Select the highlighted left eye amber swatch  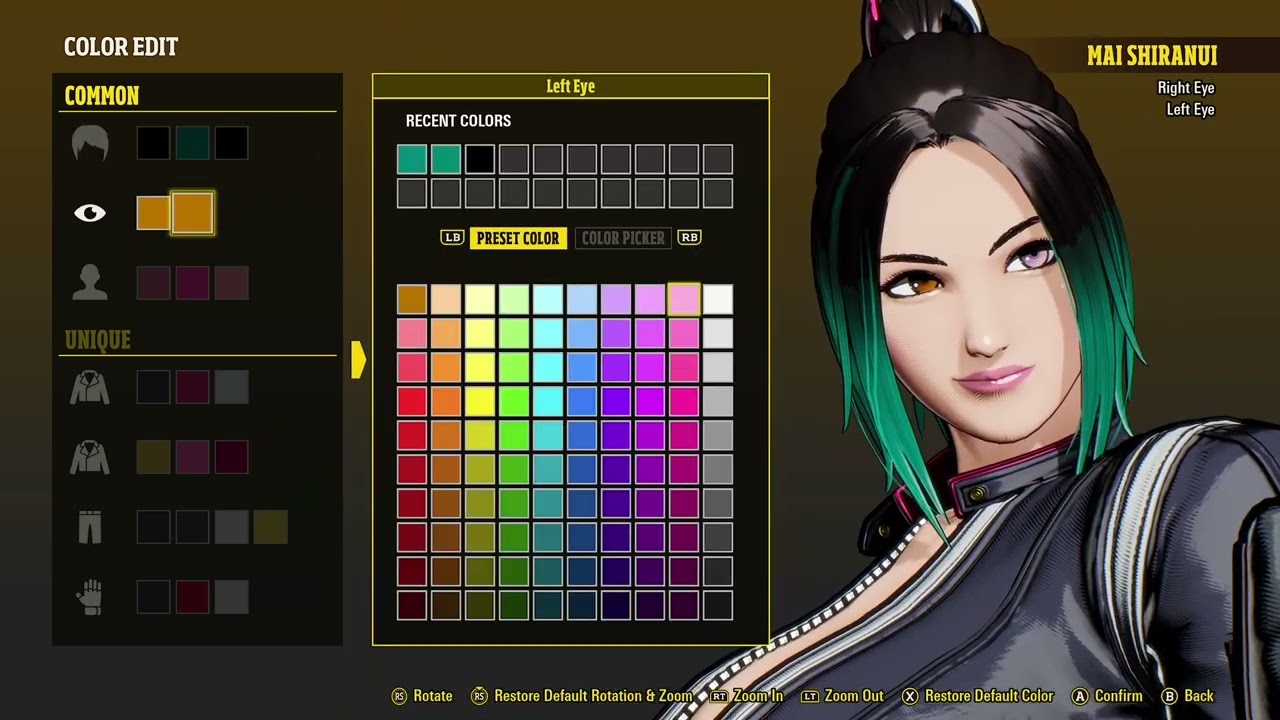coord(192,213)
